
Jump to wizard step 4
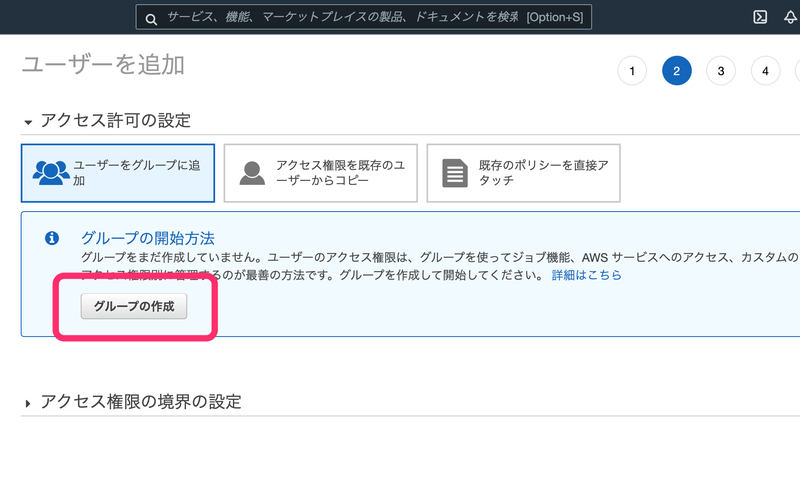click(765, 70)
